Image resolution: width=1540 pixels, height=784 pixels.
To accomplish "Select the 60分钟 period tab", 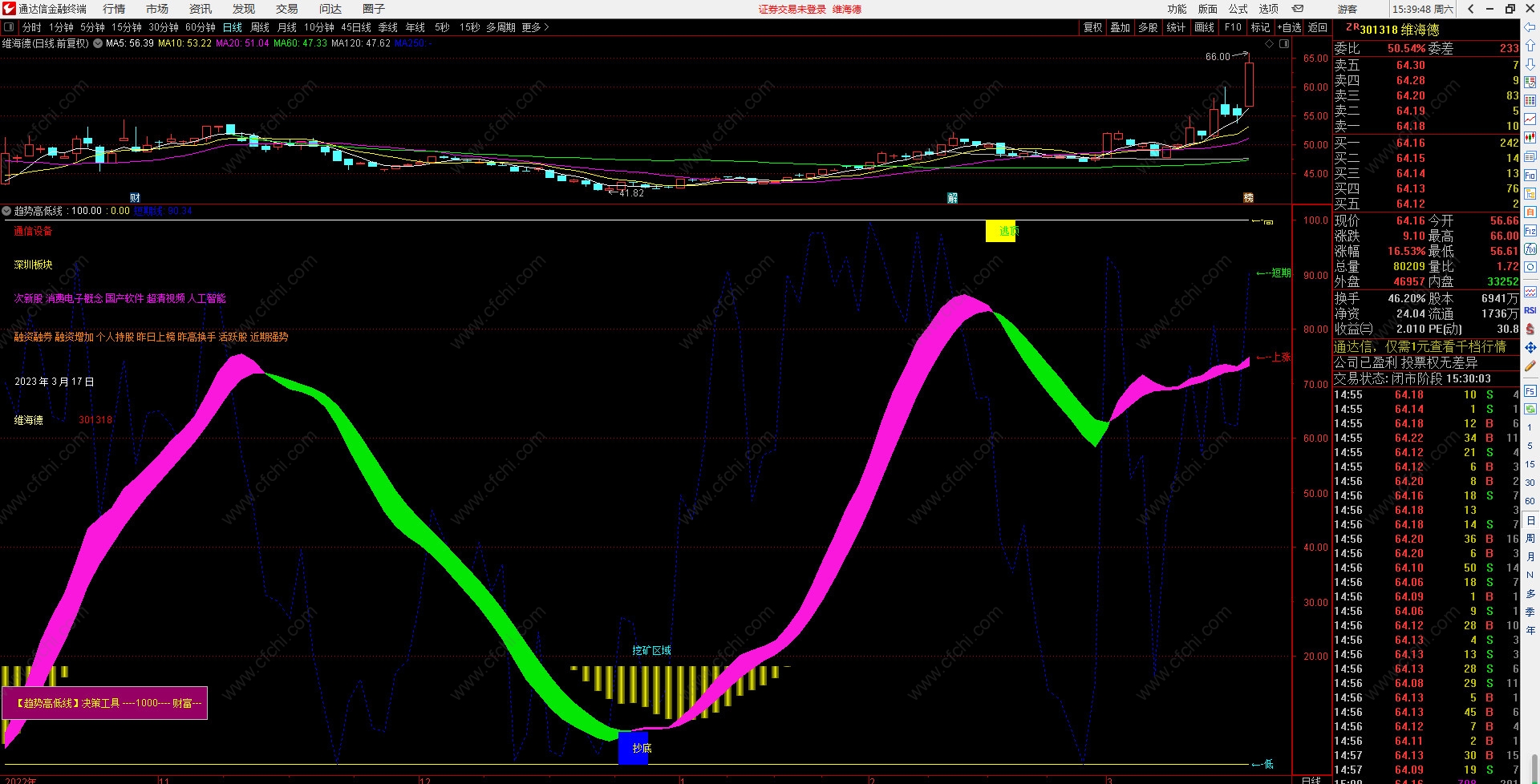I will pyautogui.click(x=201, y=27).
